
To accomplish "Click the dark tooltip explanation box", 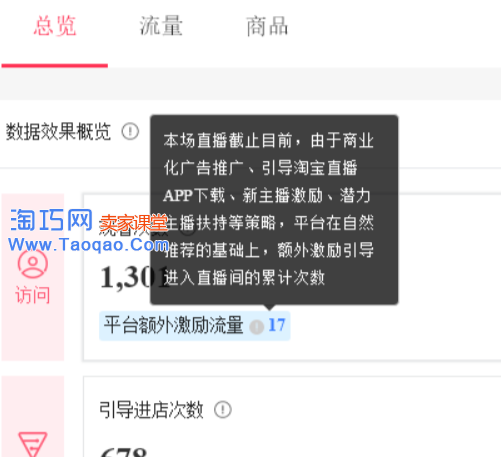I will (x=274, y=210).
